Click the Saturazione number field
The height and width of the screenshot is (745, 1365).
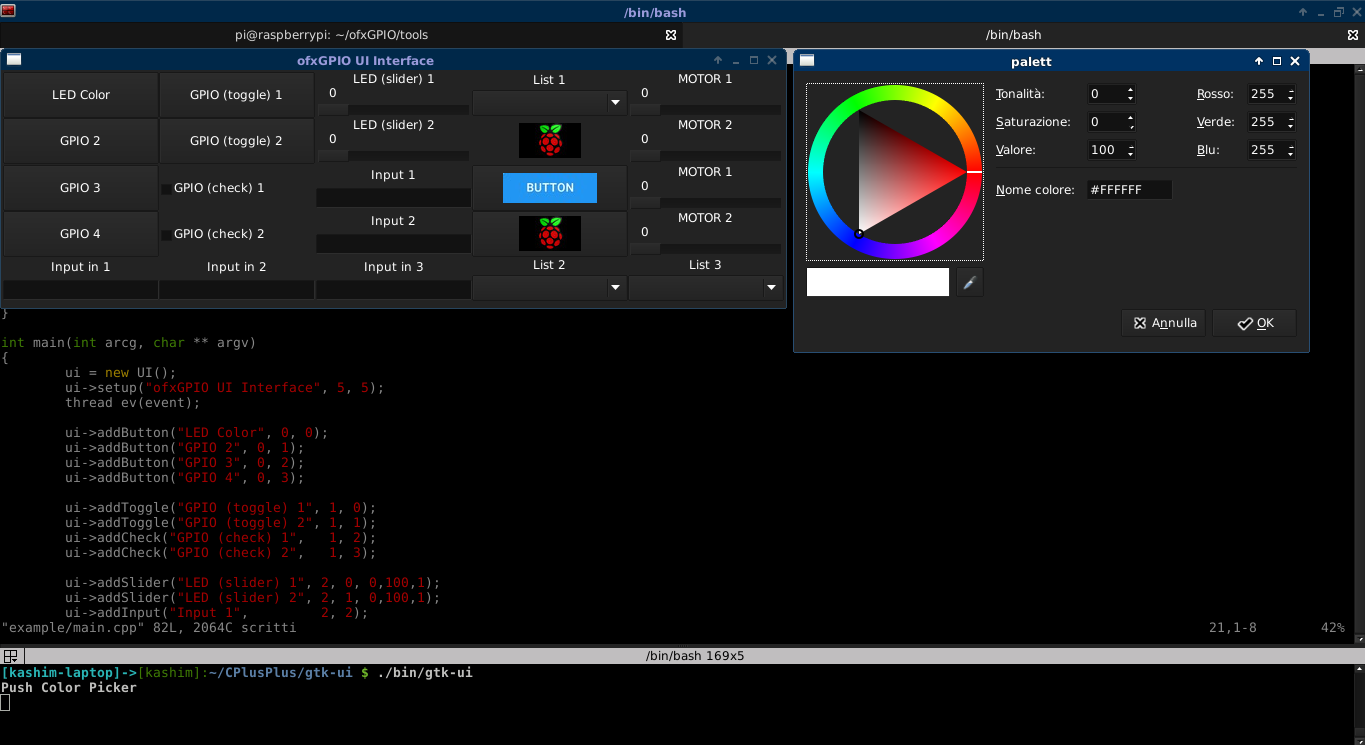pos(1106,122)
